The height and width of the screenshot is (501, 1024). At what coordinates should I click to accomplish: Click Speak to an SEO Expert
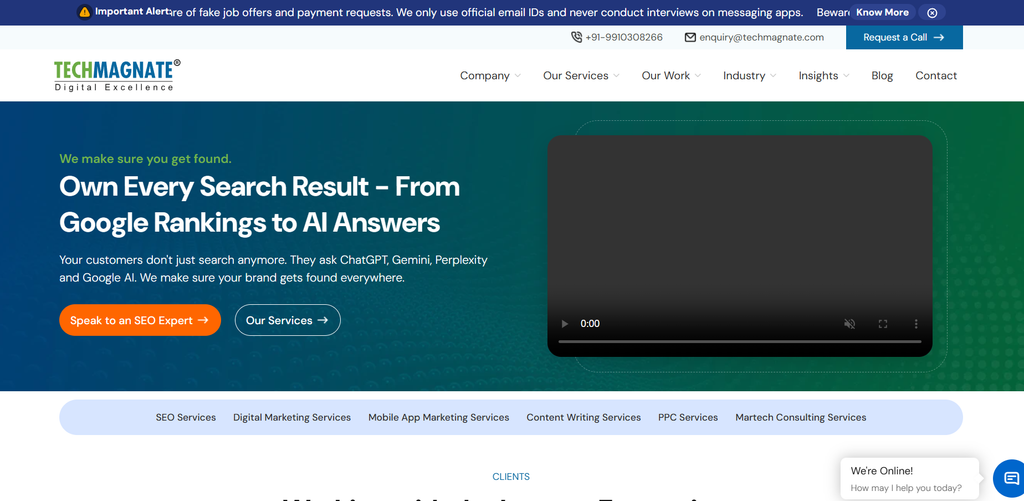140,320
